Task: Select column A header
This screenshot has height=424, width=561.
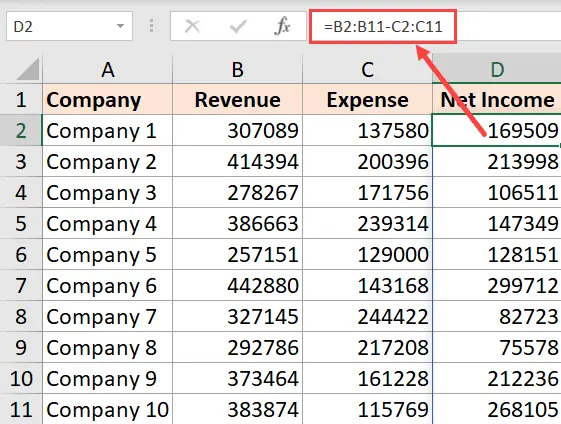Action: pyautogui.click(x=107, y=69)
